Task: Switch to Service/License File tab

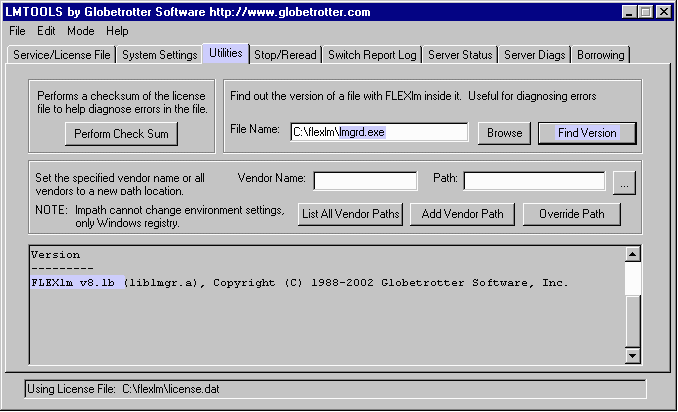Action: (61, 55)
